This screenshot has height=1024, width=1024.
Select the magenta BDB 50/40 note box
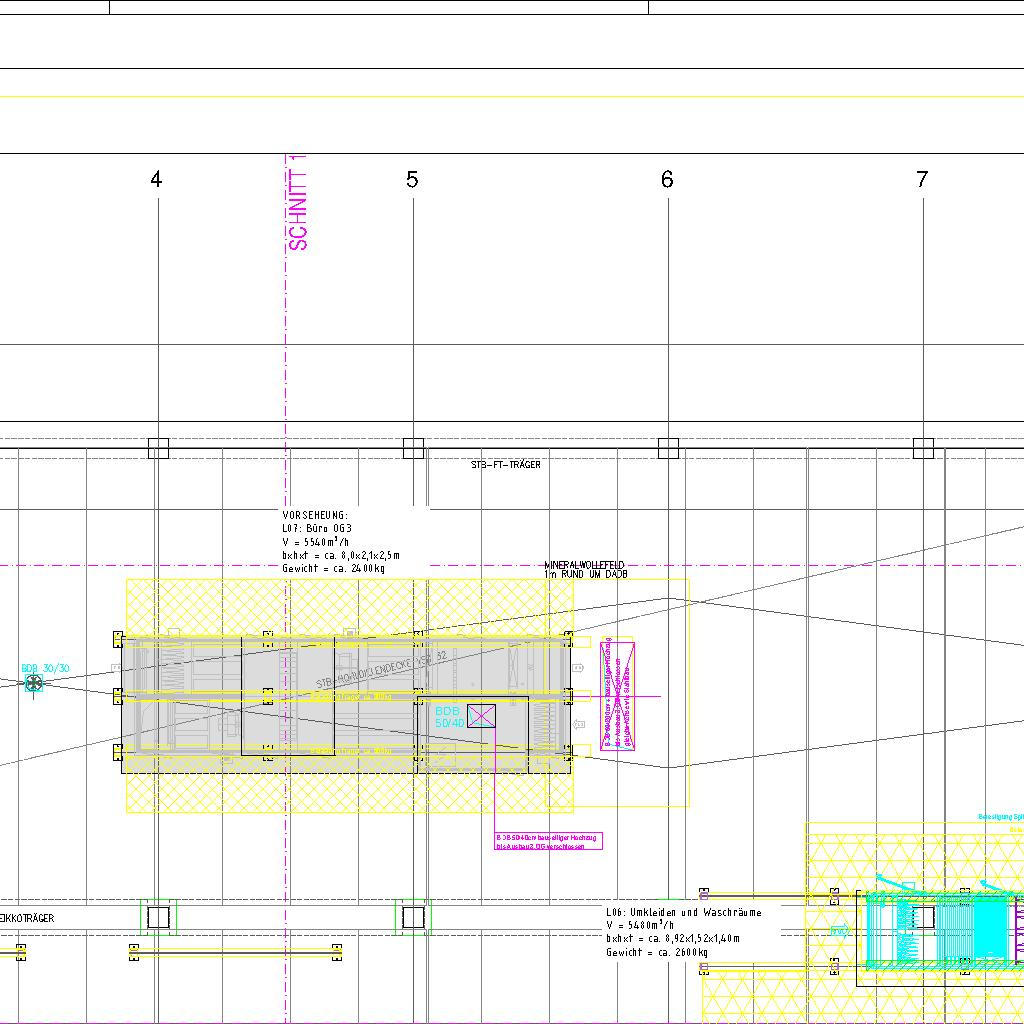[549, 841]
